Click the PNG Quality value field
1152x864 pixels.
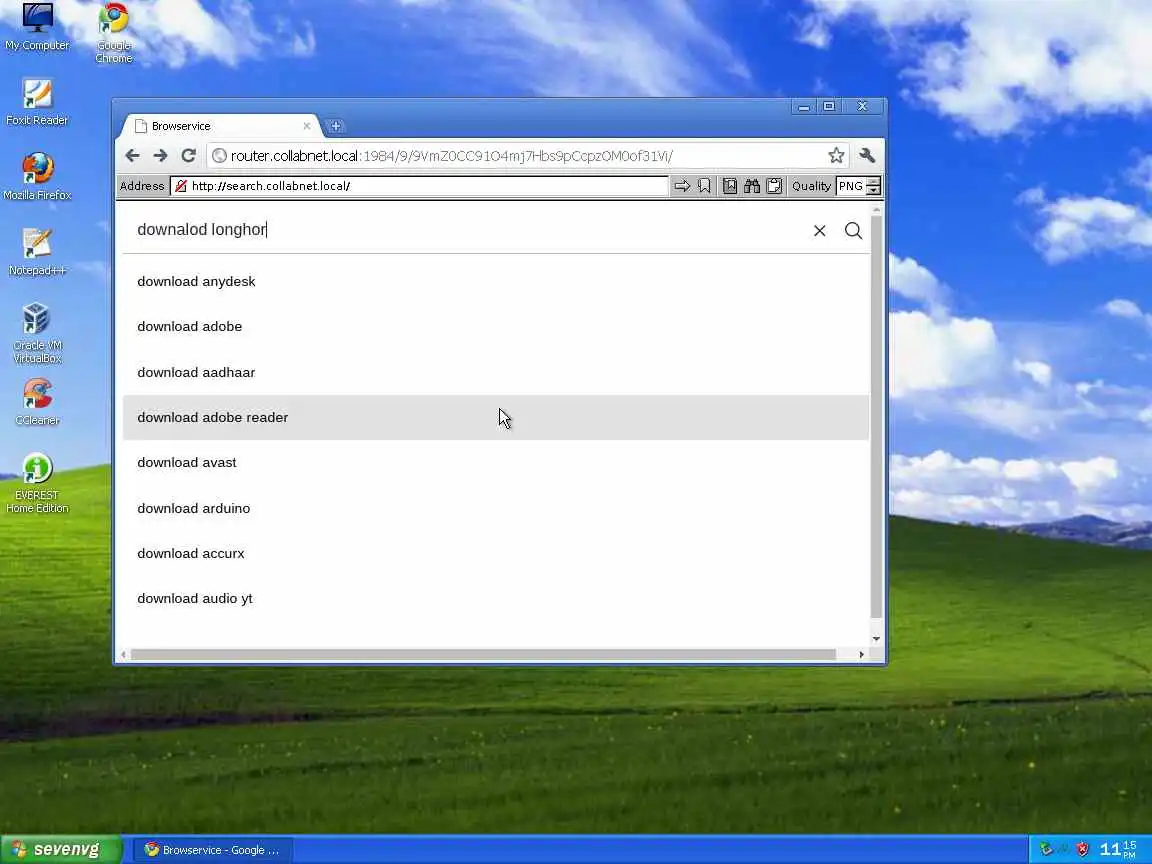pos(852,186)
